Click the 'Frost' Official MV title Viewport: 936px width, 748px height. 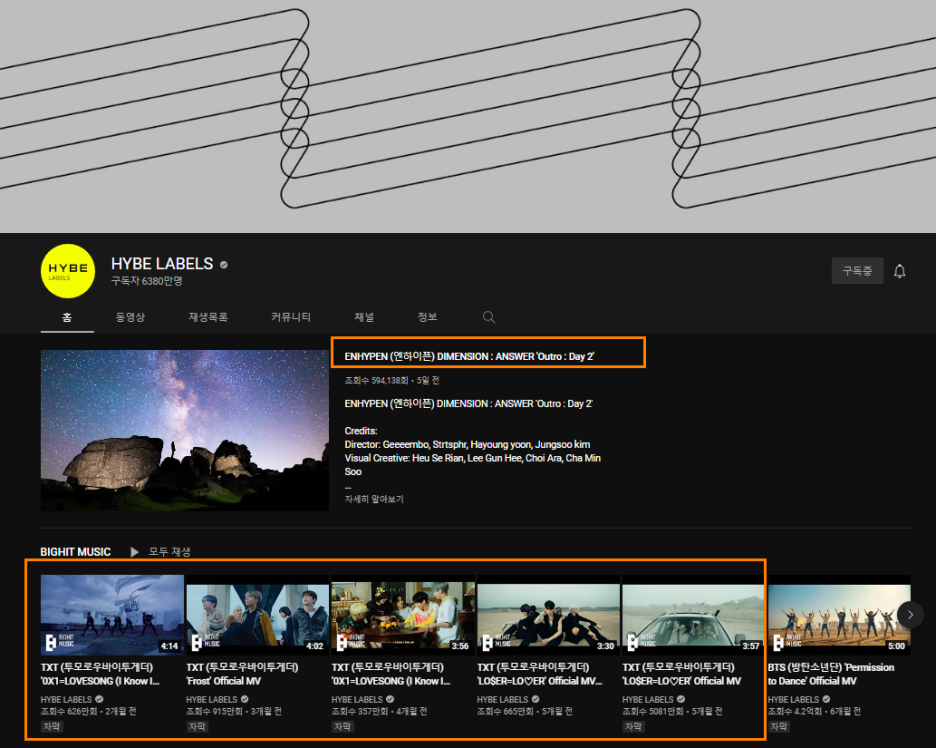click(242, 674)
